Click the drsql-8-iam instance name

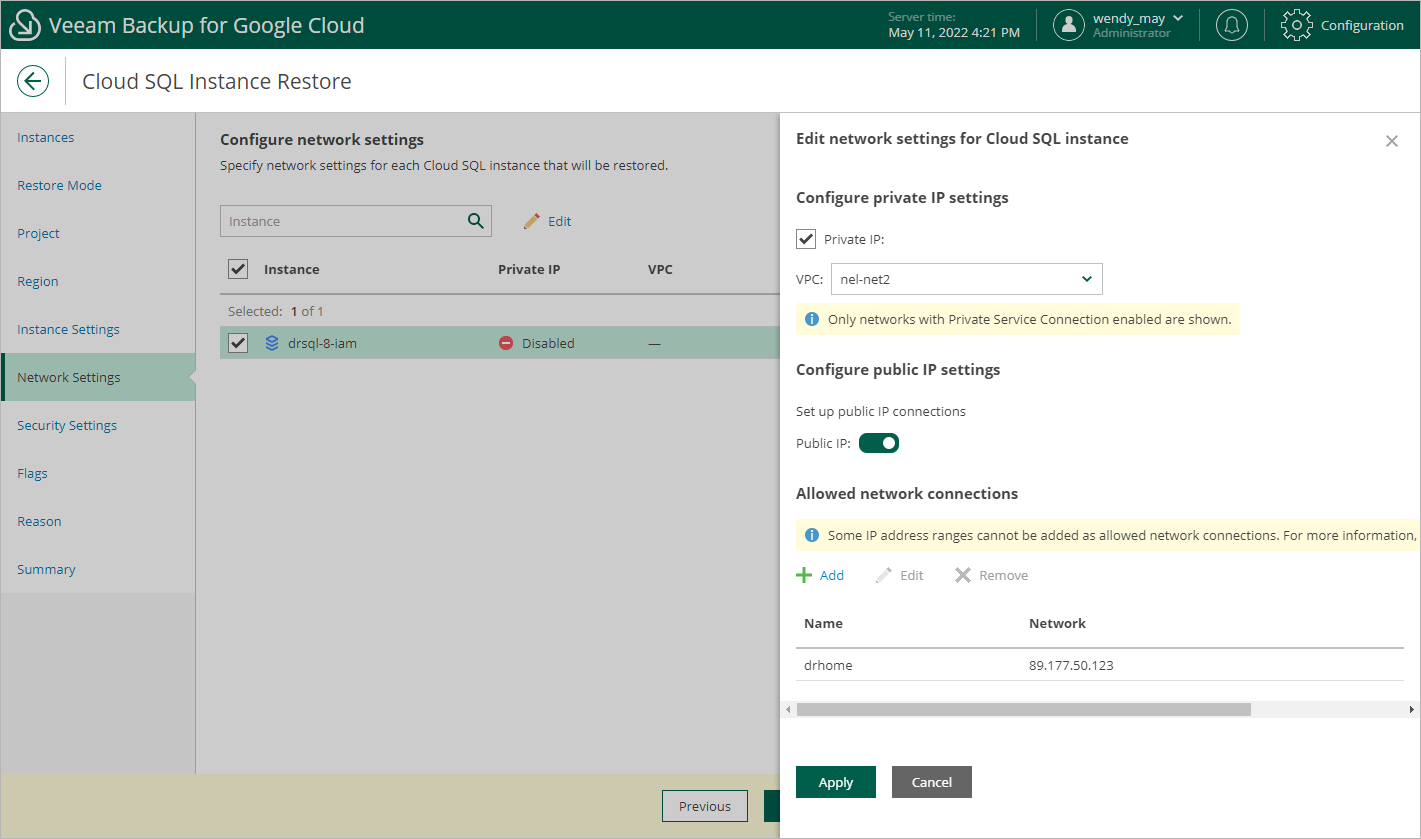click(x=322, y=343)
